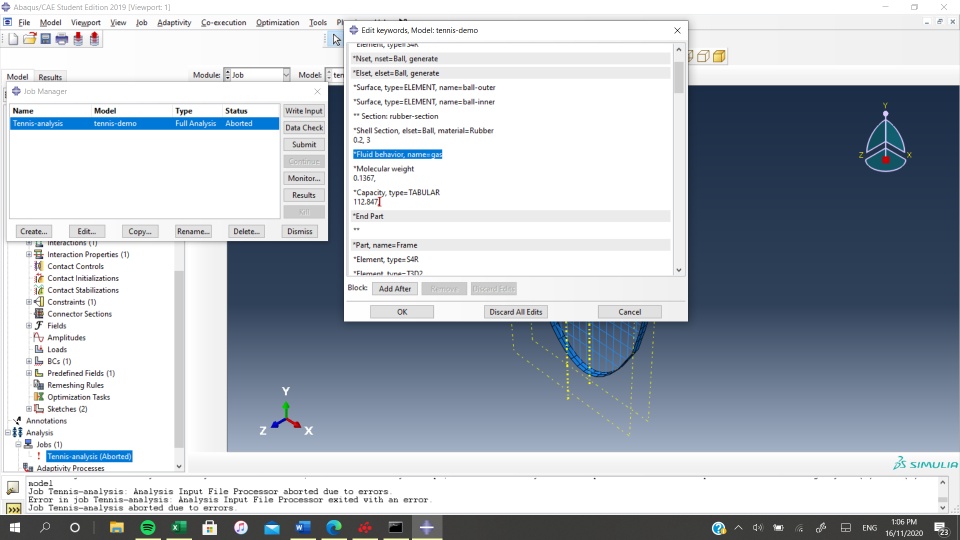Switch to the Results tab
Image resolution: width=960 pixels, height=540 pixels.
50,77
